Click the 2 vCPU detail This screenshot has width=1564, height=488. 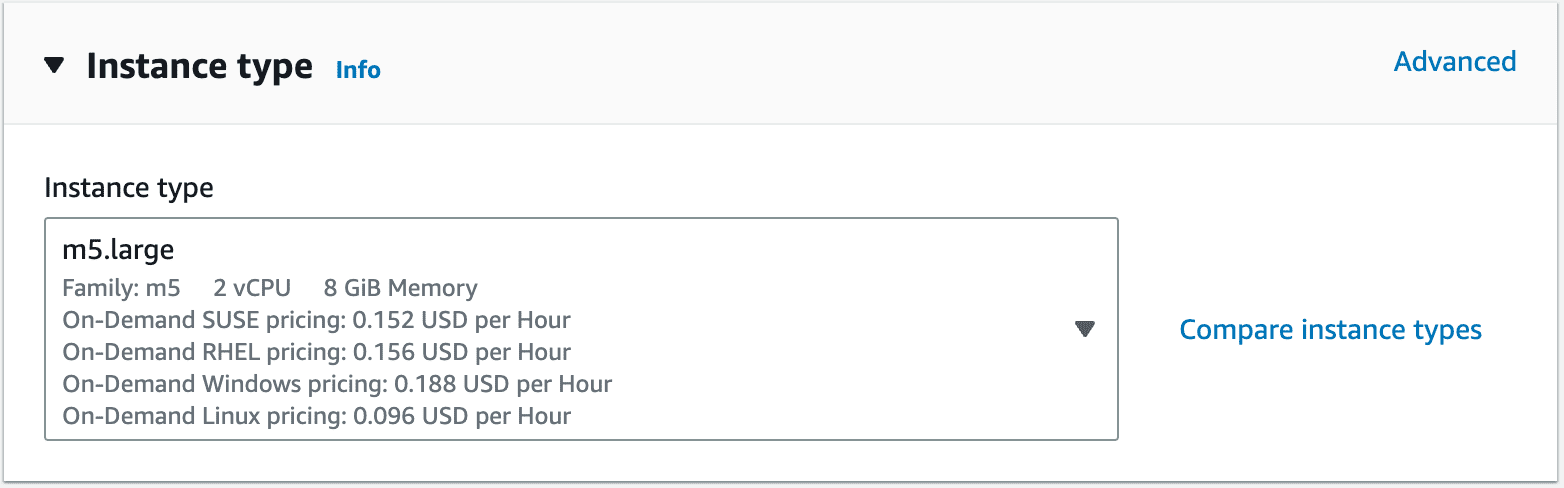[252, 289]
